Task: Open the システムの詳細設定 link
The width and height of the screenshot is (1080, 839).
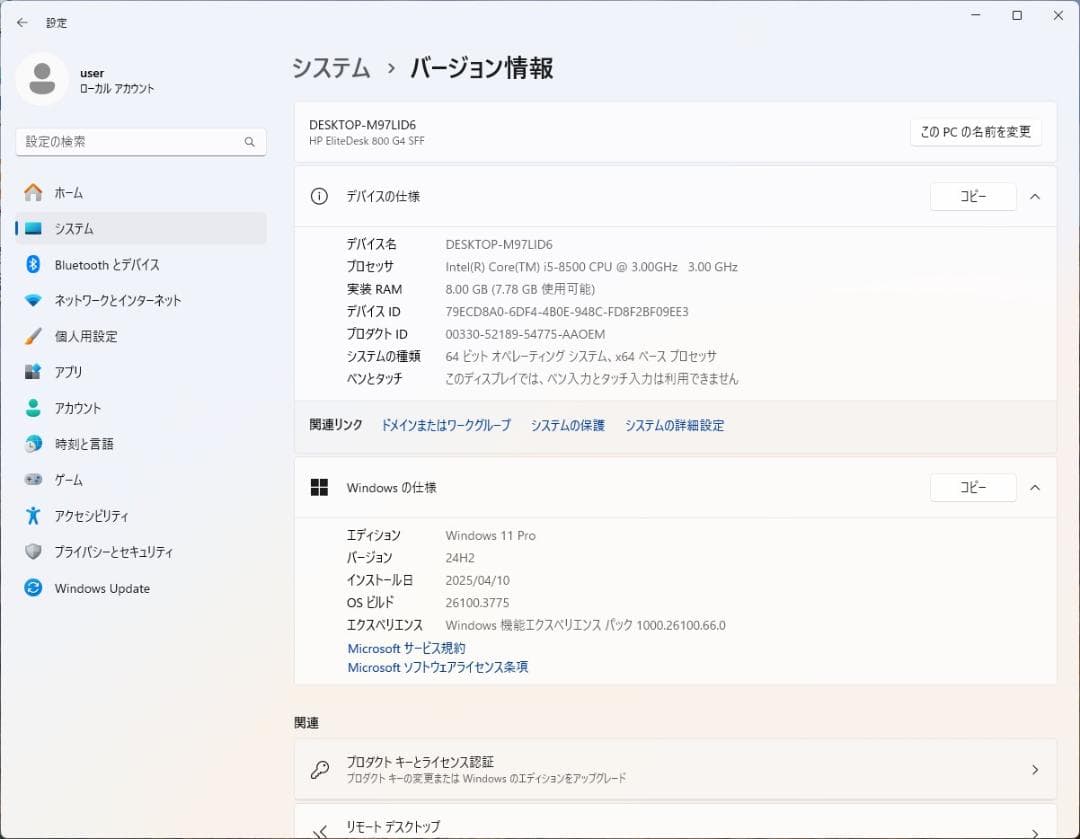Action: pyautogui.click(x=674, y=425)
